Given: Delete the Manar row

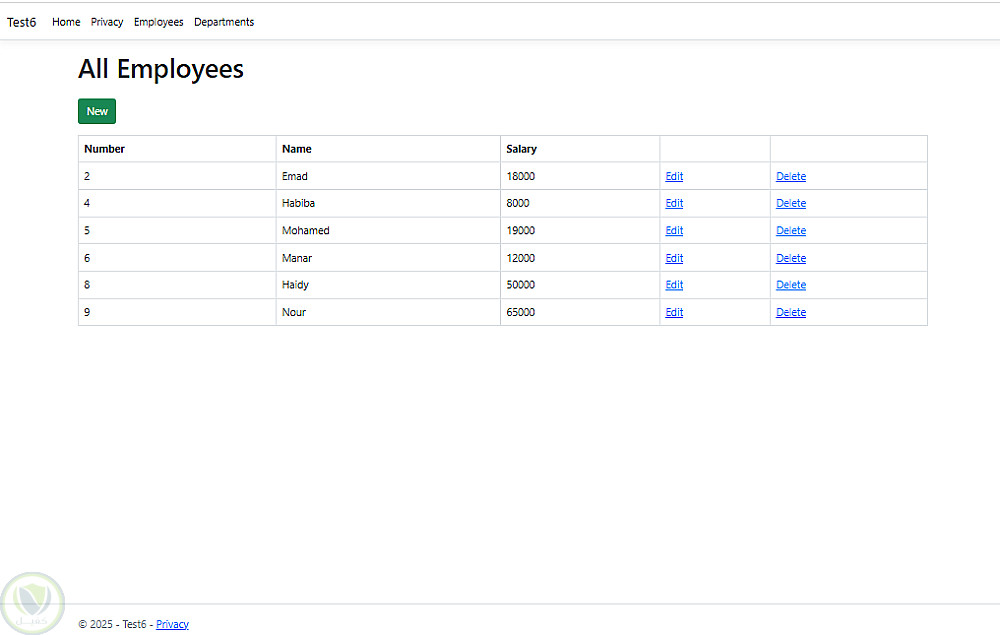Looking at the screenshot, I should pyautogui.click(x=790, y=258).
